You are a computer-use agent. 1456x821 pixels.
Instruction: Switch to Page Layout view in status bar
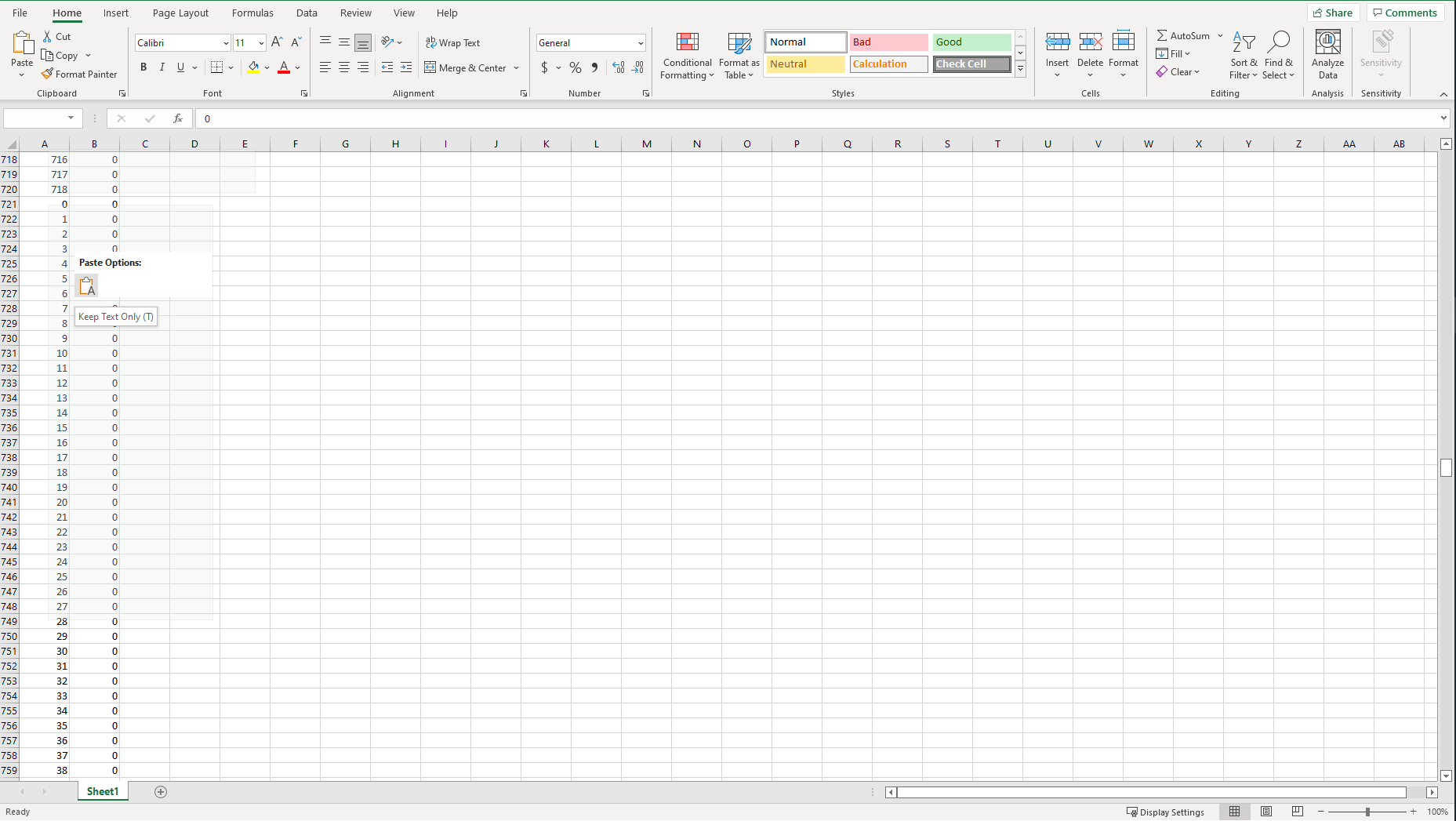pyautogui.click(x=1266, y=812)
